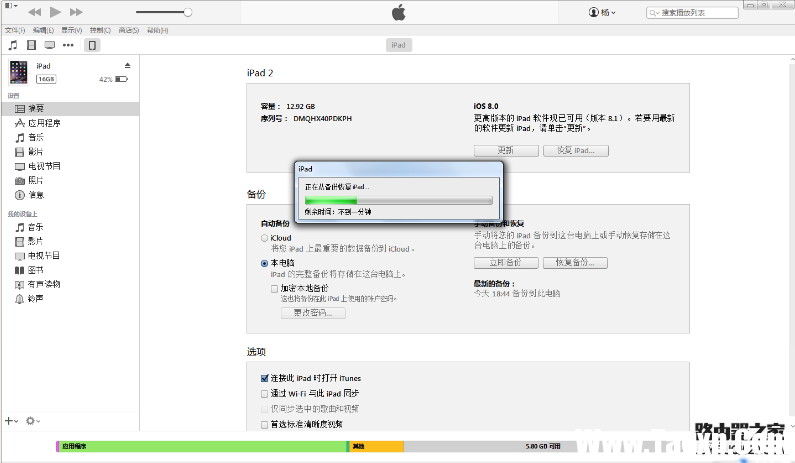Click the play button
This screenshot has height=463, width=795.
pos(55,12)
